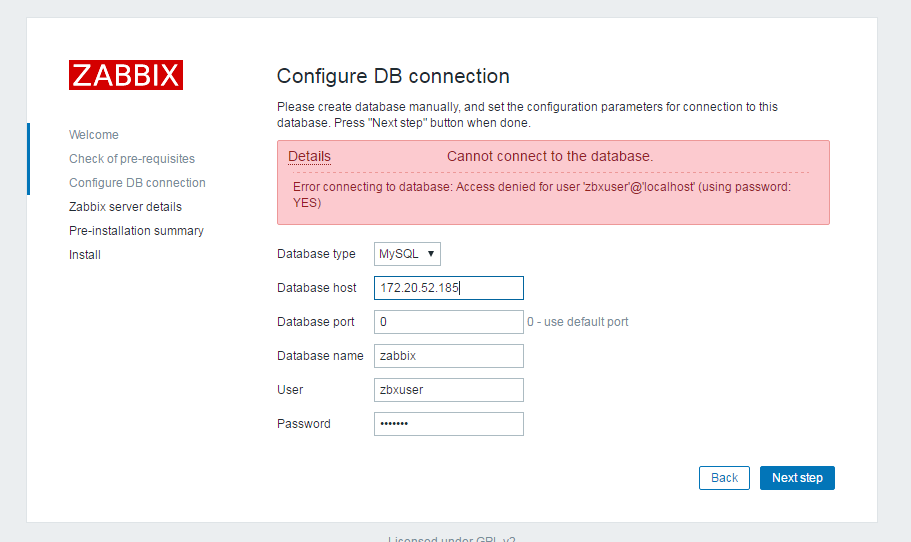Image resolution: width=911 pixels, height=542 pixels.
Task: Click the Database host input field
Action: pos(449,288)
